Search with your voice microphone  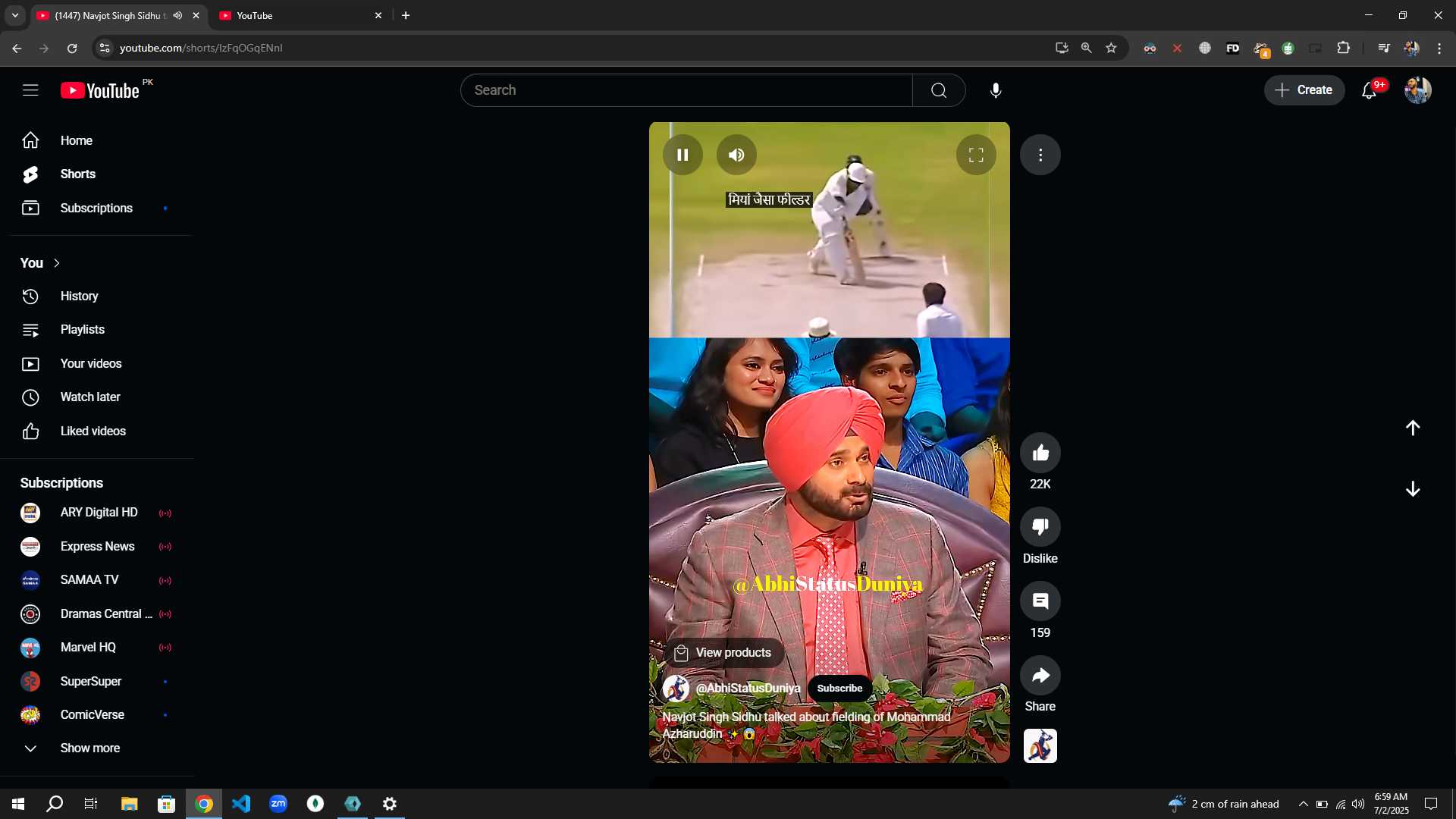click(996, 90)
